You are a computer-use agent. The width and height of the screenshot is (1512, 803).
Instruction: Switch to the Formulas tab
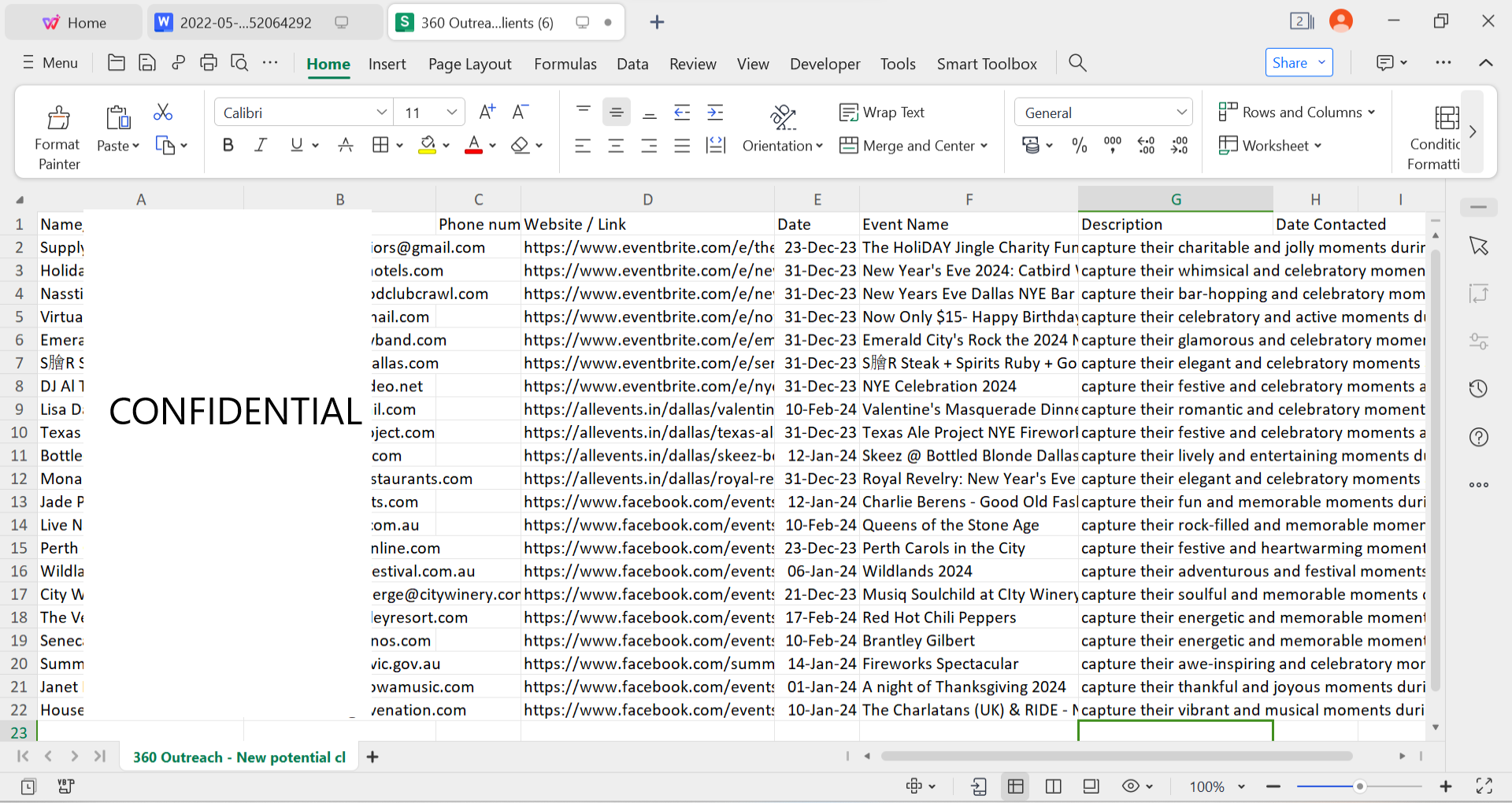click(x=565, y=64)
